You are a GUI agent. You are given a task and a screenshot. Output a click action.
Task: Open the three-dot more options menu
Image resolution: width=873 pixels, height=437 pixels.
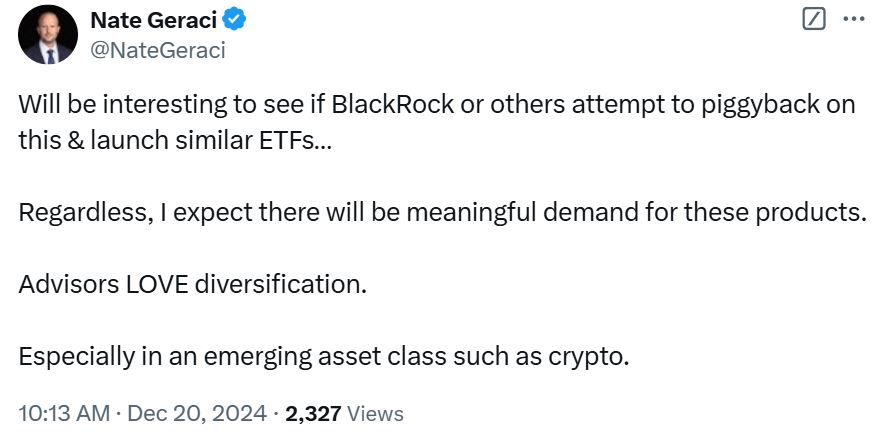(x=852, y=19)
